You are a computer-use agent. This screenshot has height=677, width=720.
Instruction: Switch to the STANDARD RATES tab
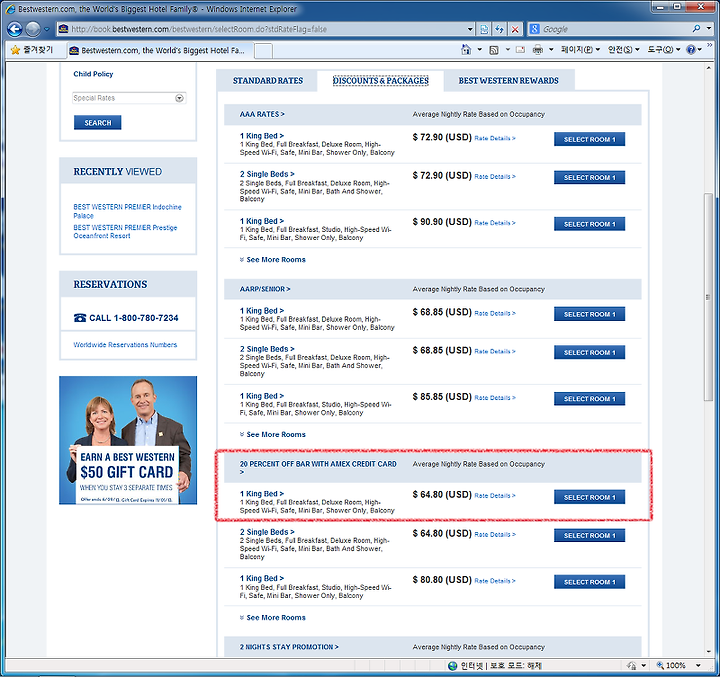pos(268,81)
